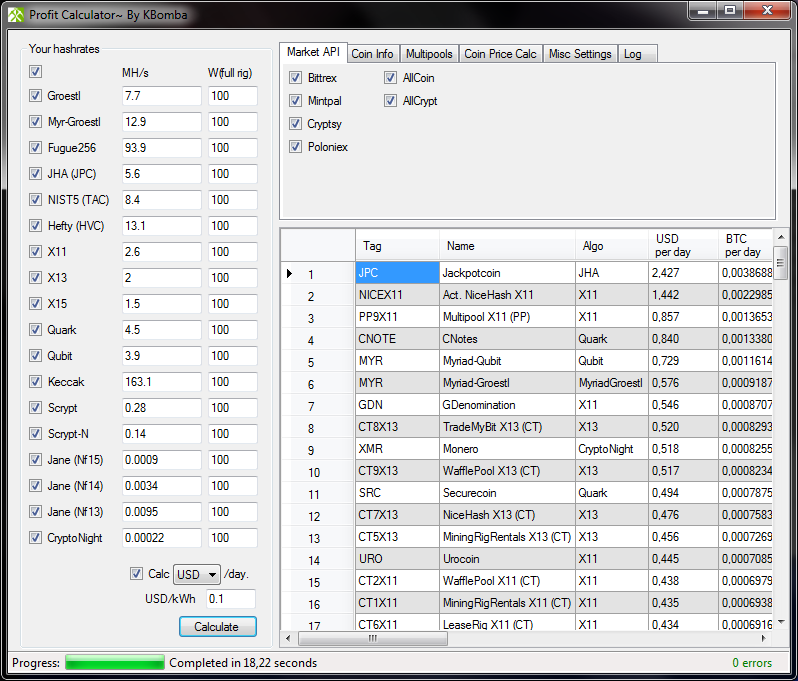Toggle the Keccak checkbox
The width and height of the screenshot is (798, 681).
pos(35,382)
